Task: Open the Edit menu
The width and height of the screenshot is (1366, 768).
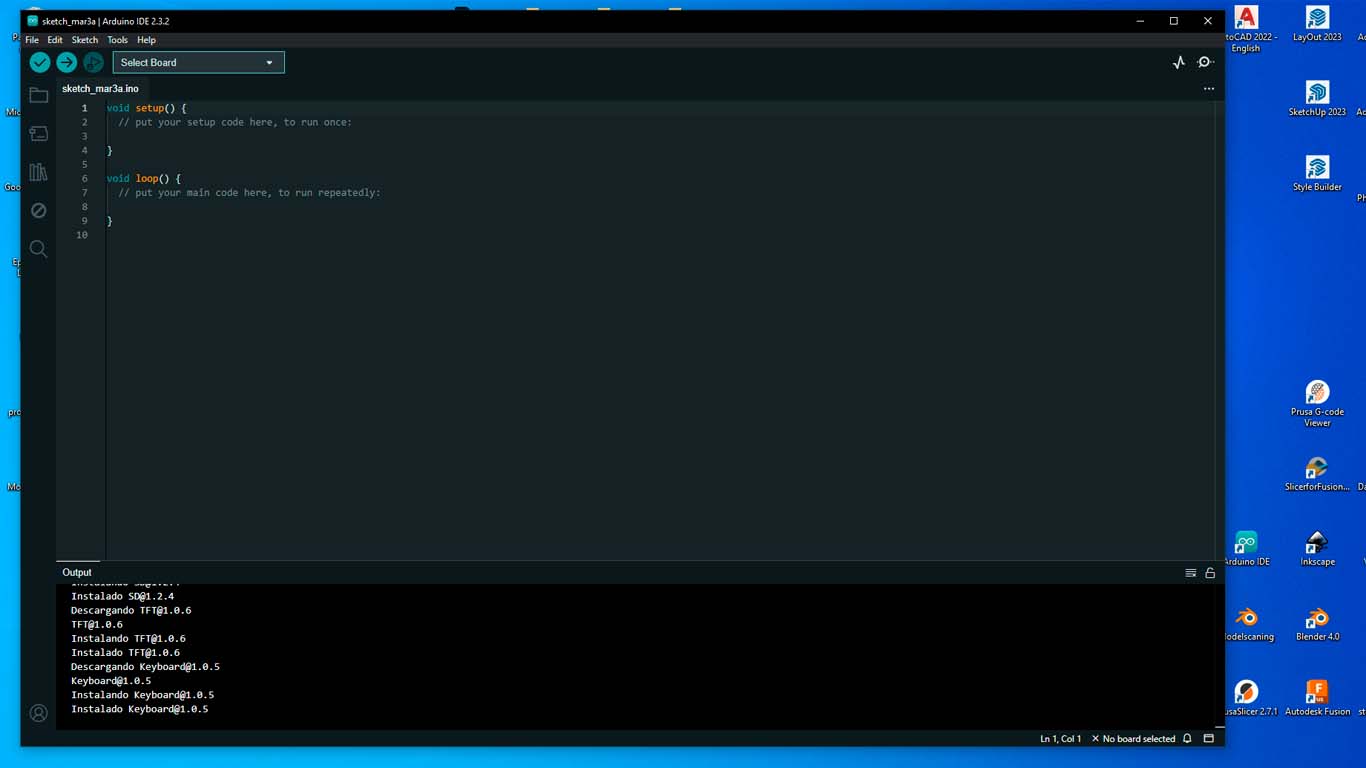Action: click(x=55, y=40)
